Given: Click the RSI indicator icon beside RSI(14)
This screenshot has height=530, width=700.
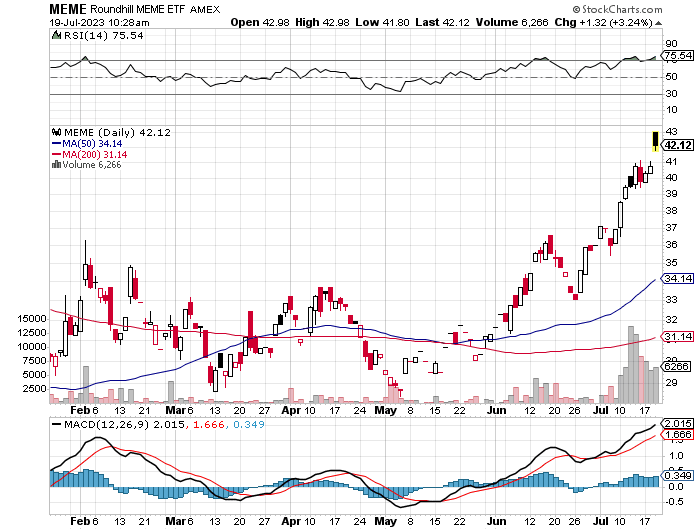Looking at the screenshot, I should click(56, 35).
